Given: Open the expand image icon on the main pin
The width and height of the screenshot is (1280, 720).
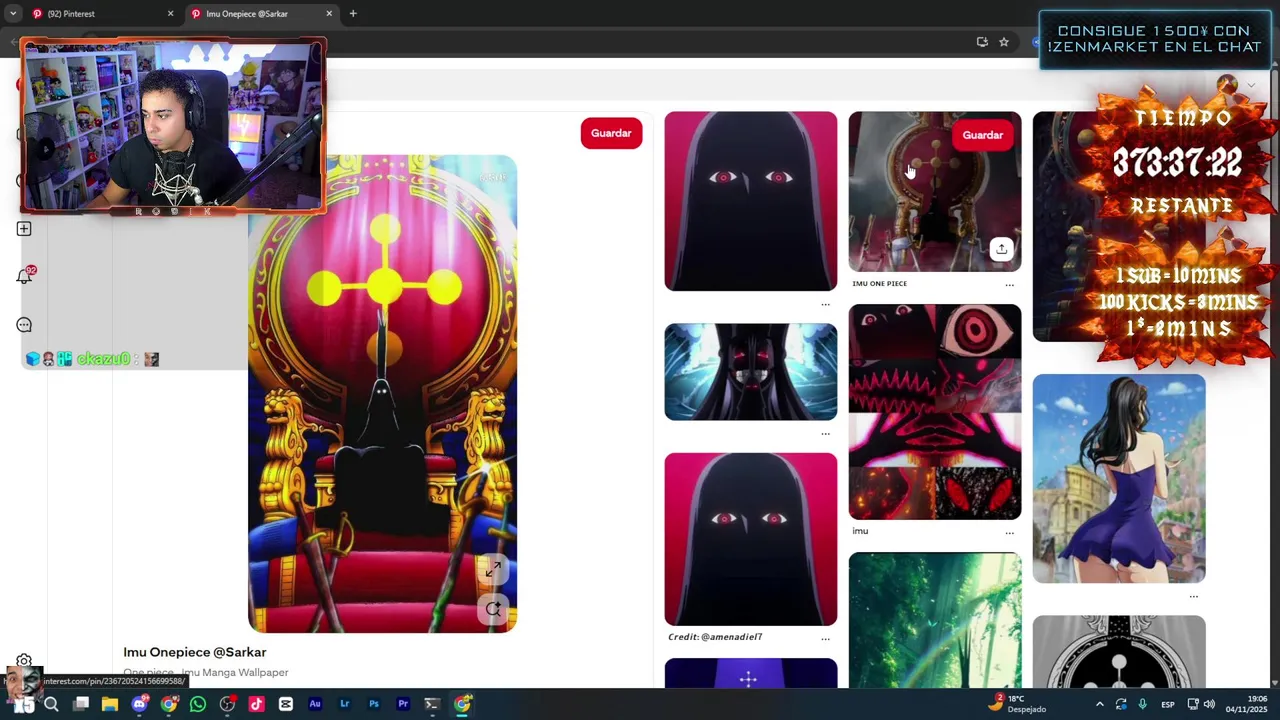Looking at the screenshot, I should pos(493,570).
